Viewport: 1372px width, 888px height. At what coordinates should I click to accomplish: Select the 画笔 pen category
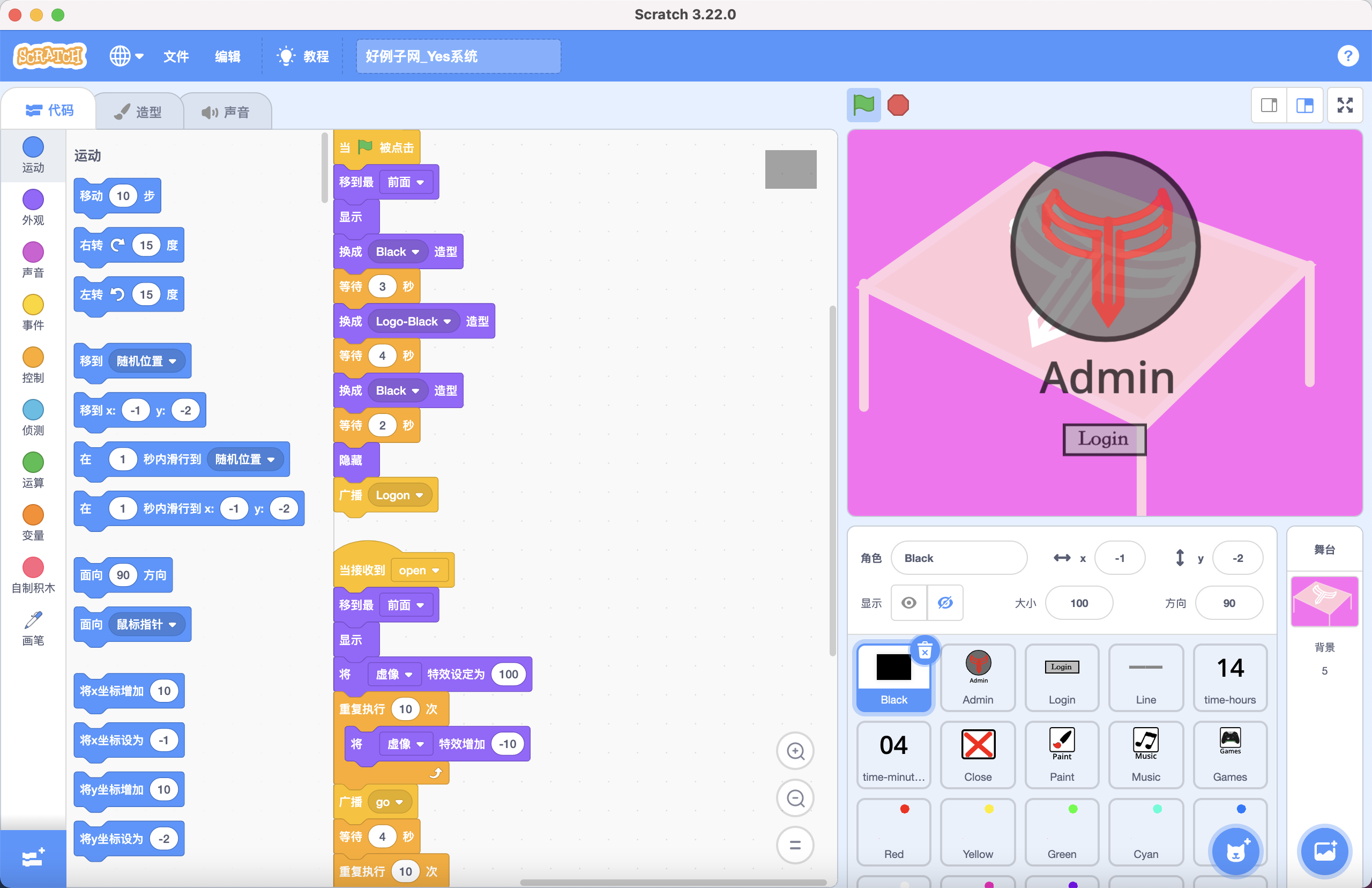click(33, 628)
